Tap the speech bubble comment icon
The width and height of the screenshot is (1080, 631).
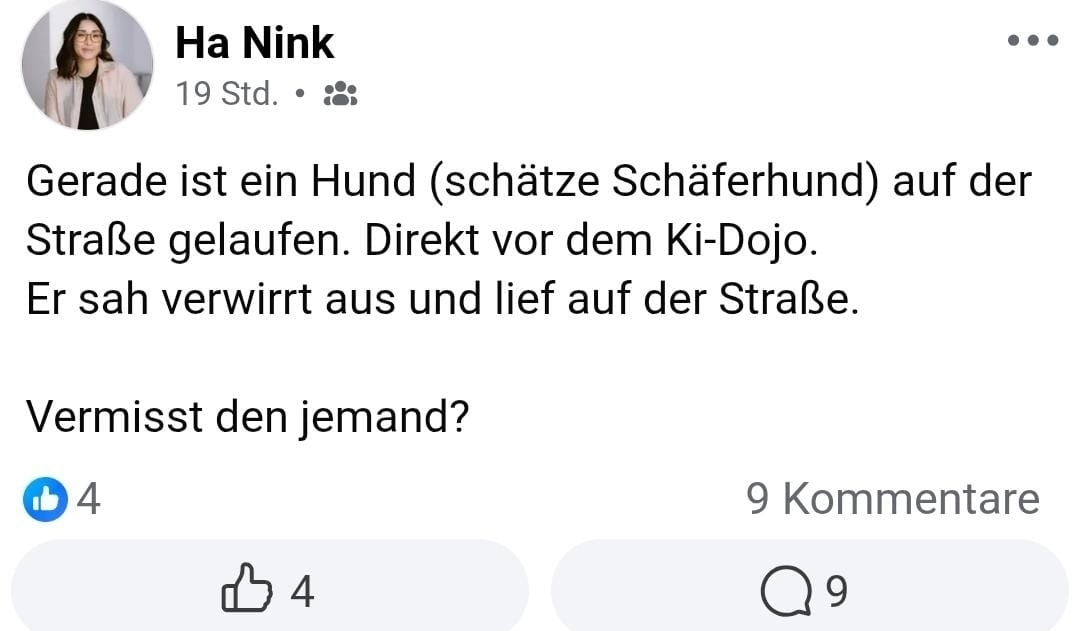click(786, 593)
